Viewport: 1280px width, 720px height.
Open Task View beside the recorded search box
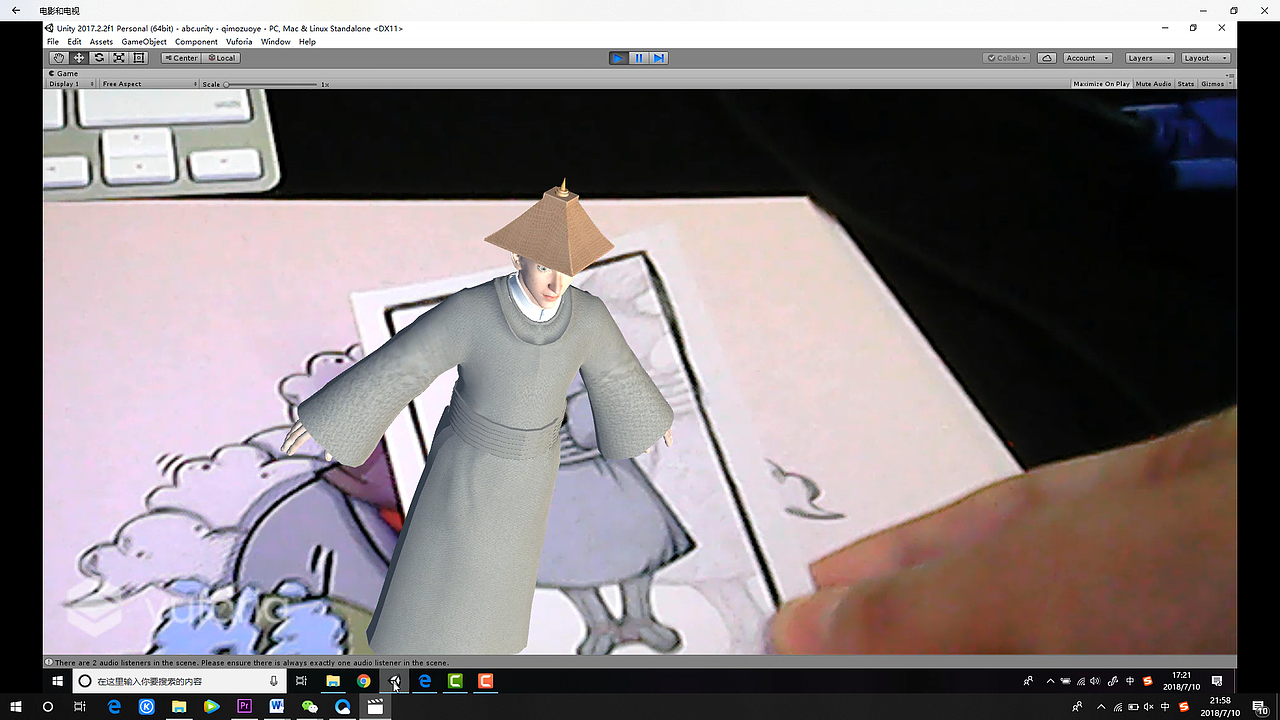[x=301, y=681]
